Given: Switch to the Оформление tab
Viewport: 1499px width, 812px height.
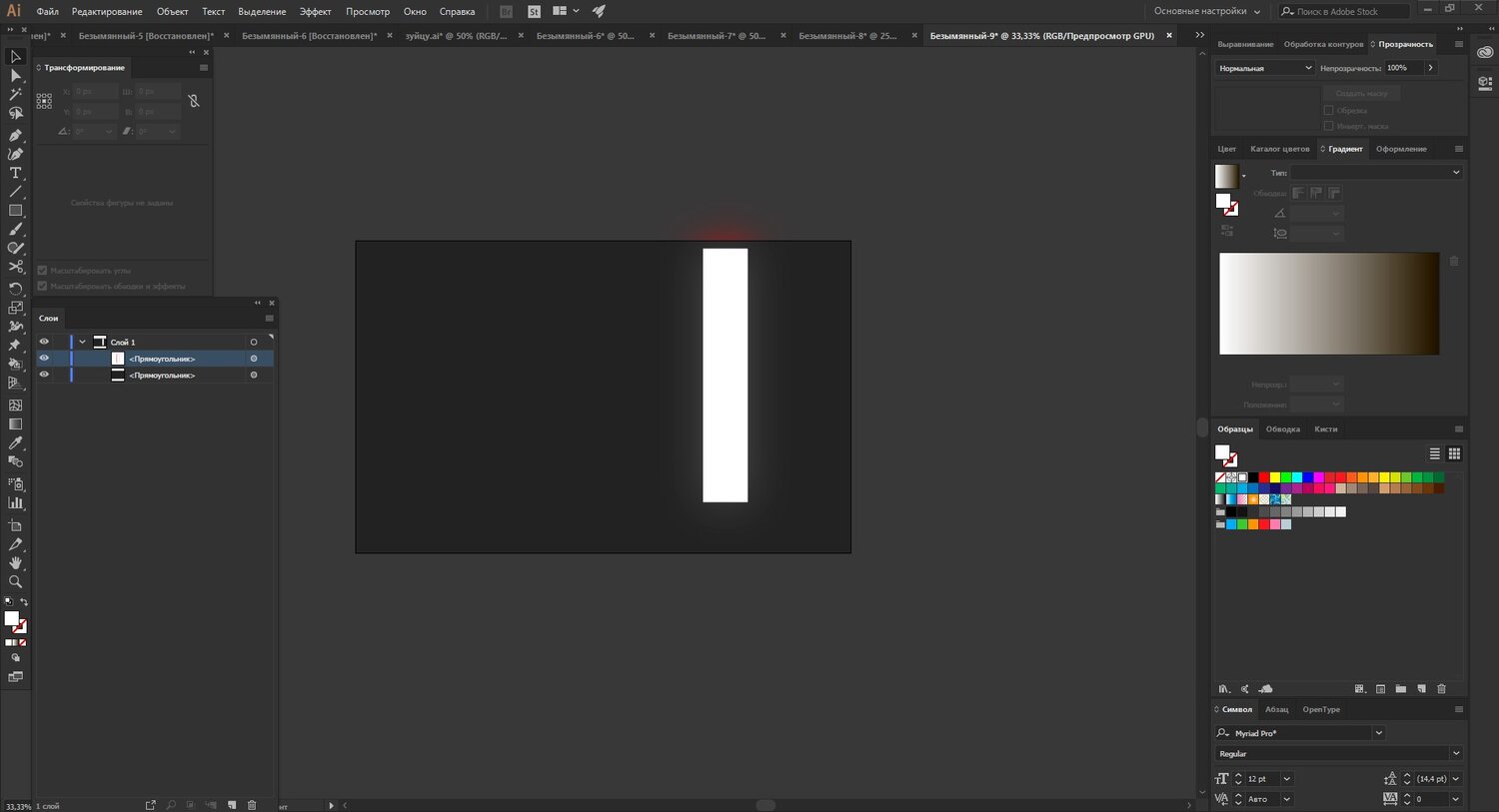Looking at the screenshot, I should [x=1401, y=149].
